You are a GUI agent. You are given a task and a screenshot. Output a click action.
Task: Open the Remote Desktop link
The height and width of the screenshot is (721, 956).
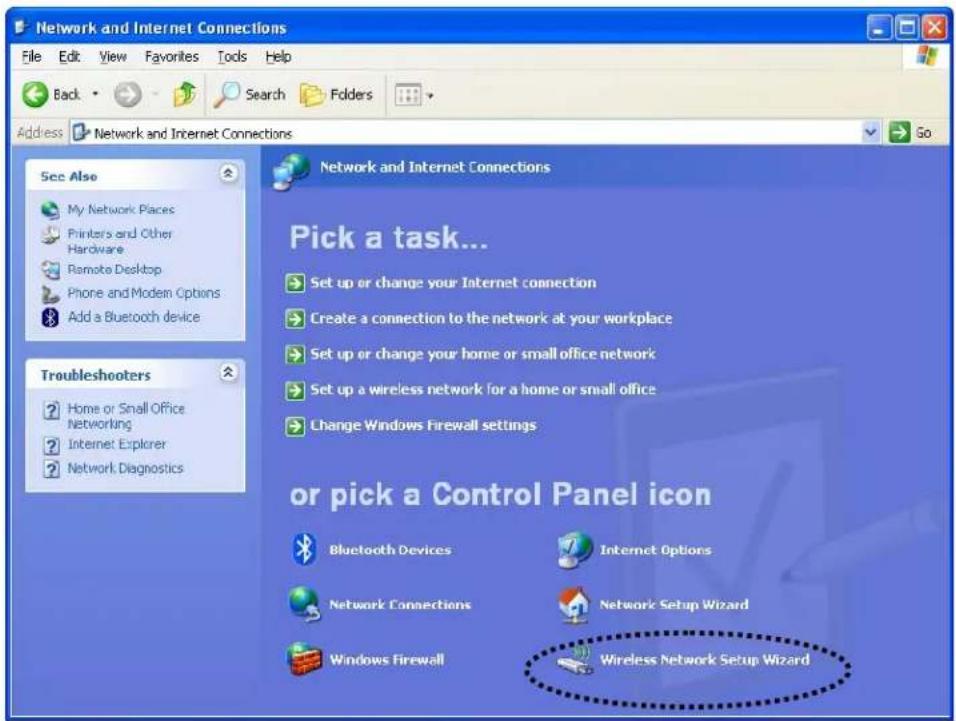click(x=114, y=269)
